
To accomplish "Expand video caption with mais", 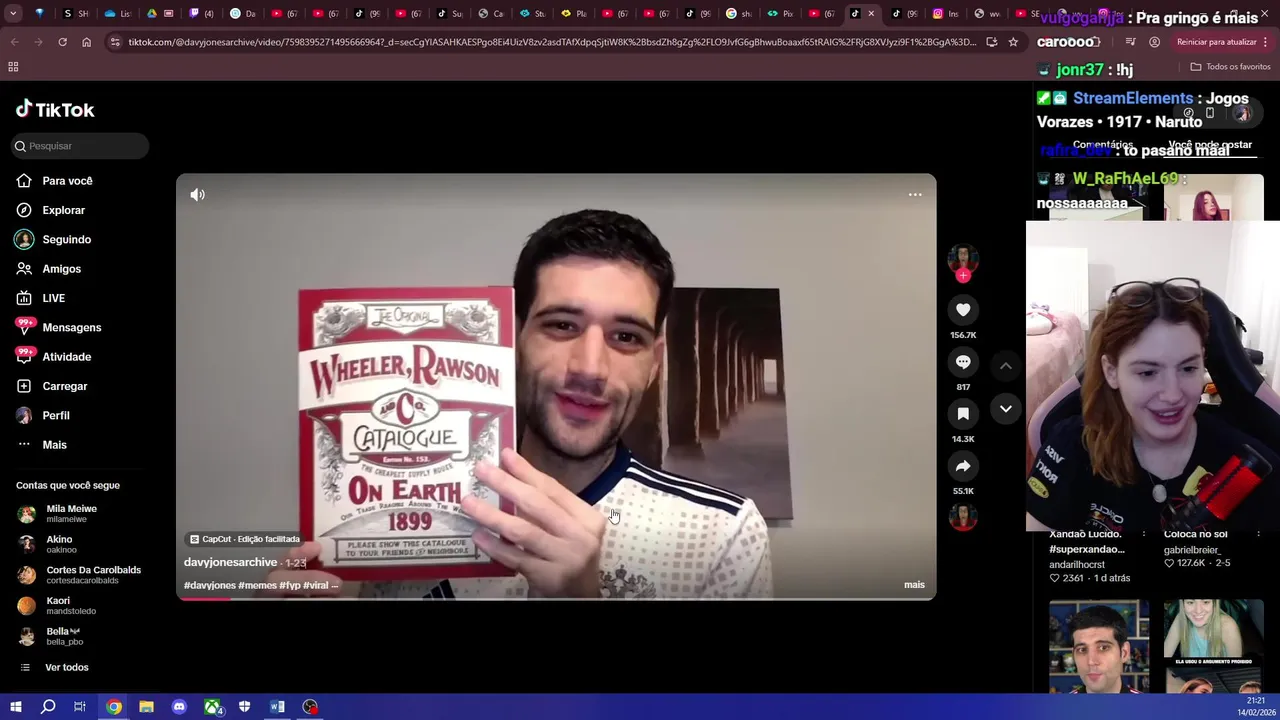I will tap(914, 585).
